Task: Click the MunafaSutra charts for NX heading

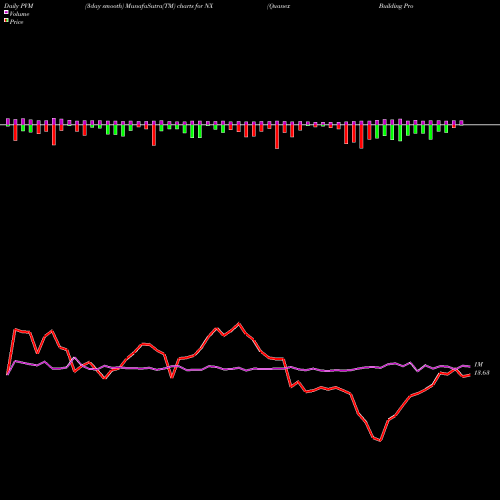Action: pyautogui.click(x=149, y=6)
